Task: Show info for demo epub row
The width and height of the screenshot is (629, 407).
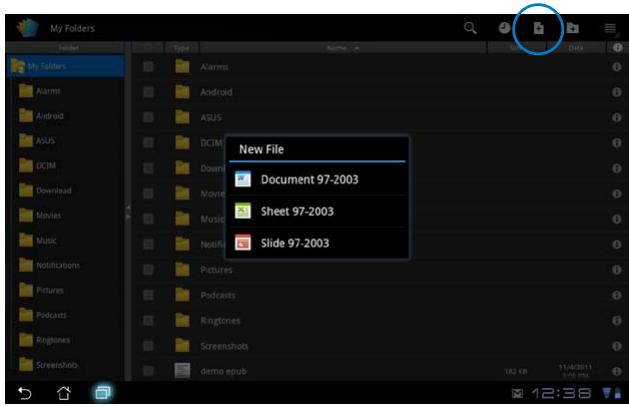Action: pos(617,371)
